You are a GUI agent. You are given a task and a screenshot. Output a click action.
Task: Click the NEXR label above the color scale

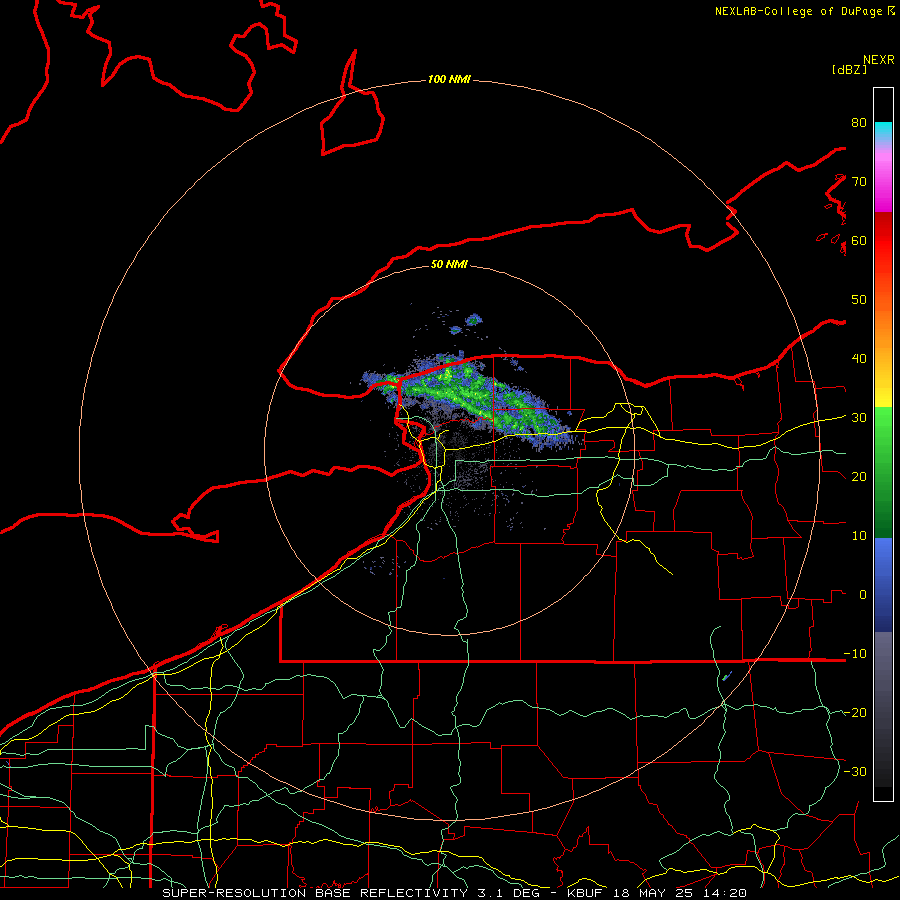pos(878,60)
